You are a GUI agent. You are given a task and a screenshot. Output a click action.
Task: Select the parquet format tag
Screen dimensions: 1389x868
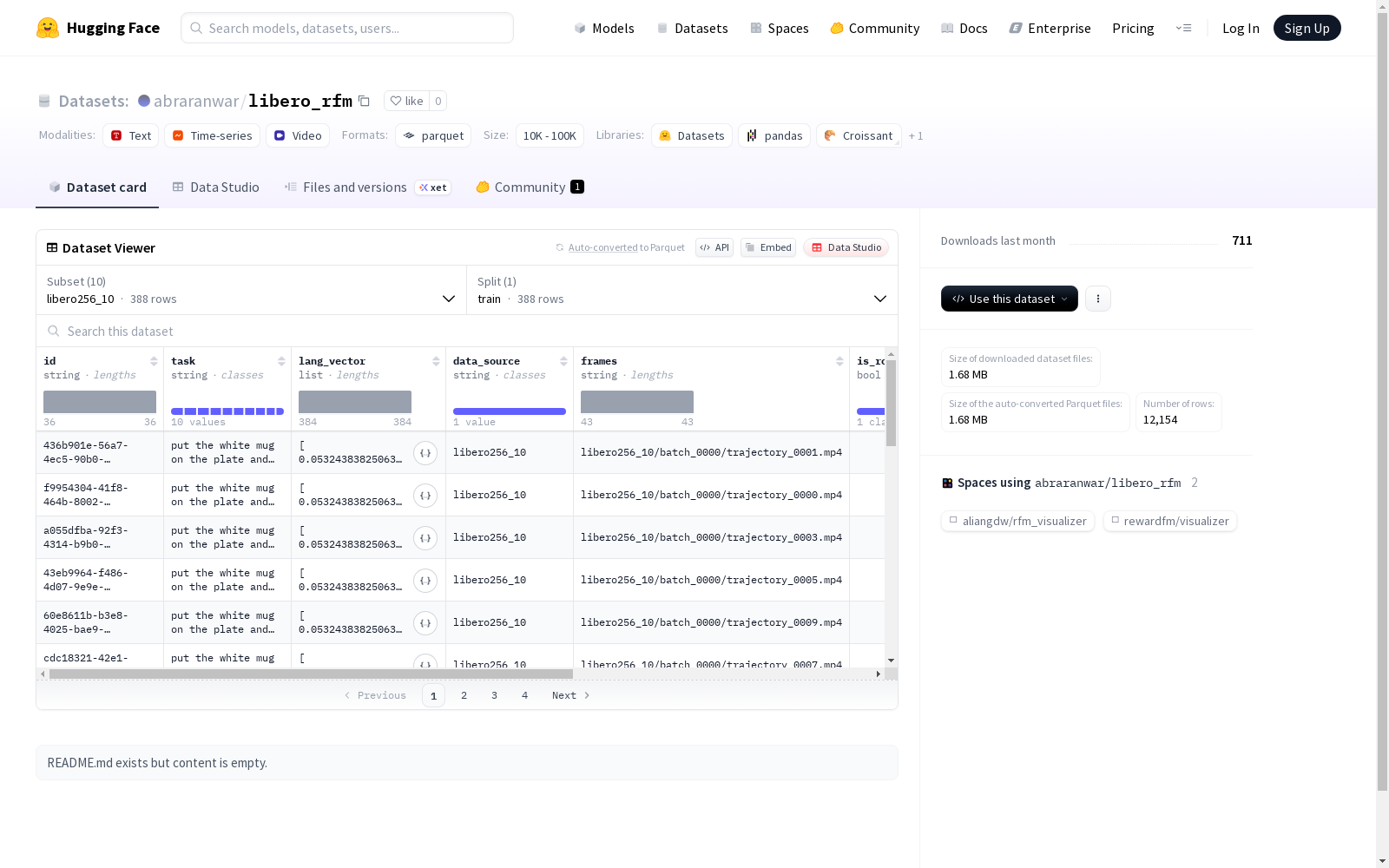pos(433,135)
